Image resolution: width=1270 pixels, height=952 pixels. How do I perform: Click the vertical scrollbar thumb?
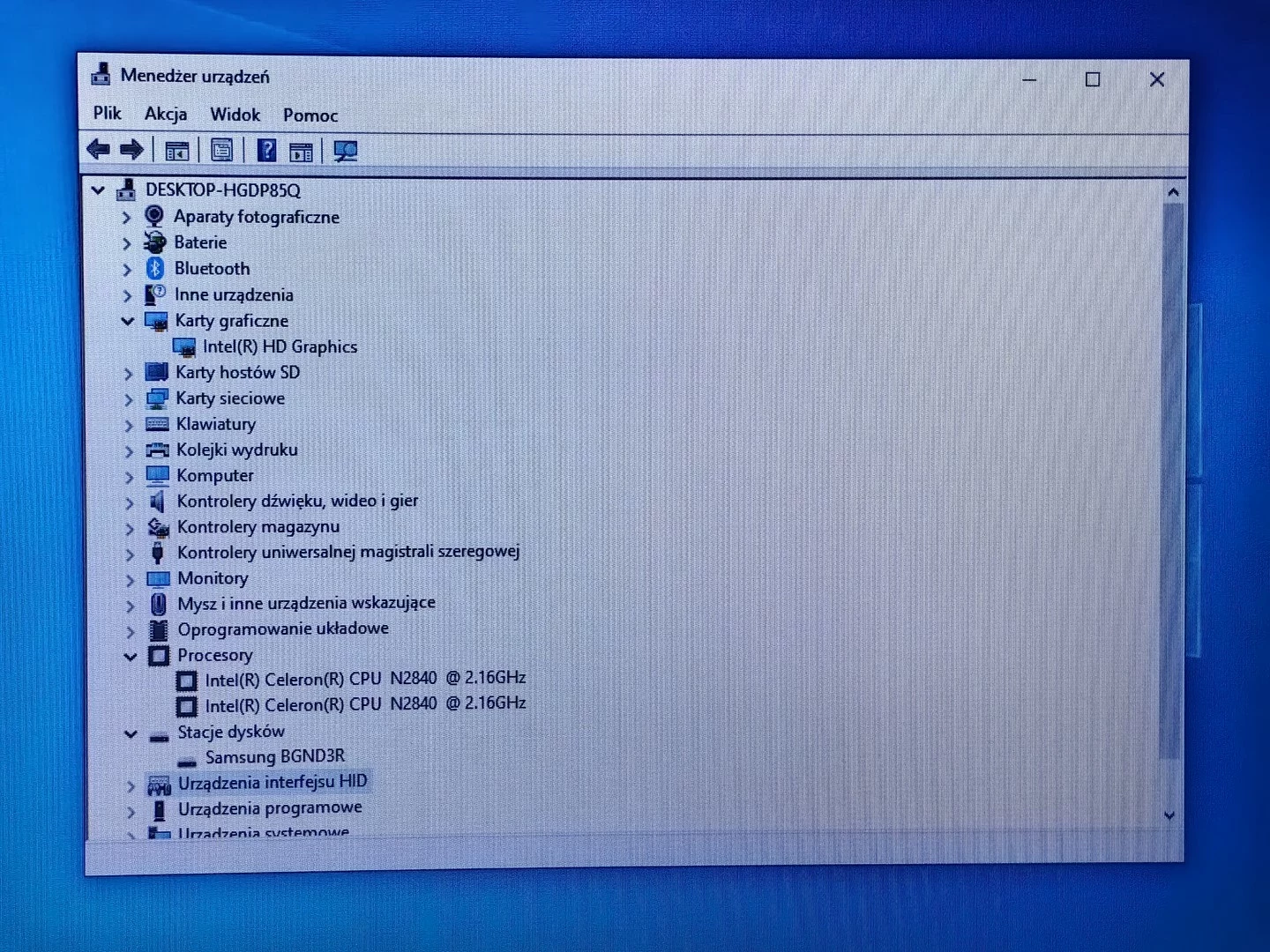pyautogui.click(x=1172, y=482)
